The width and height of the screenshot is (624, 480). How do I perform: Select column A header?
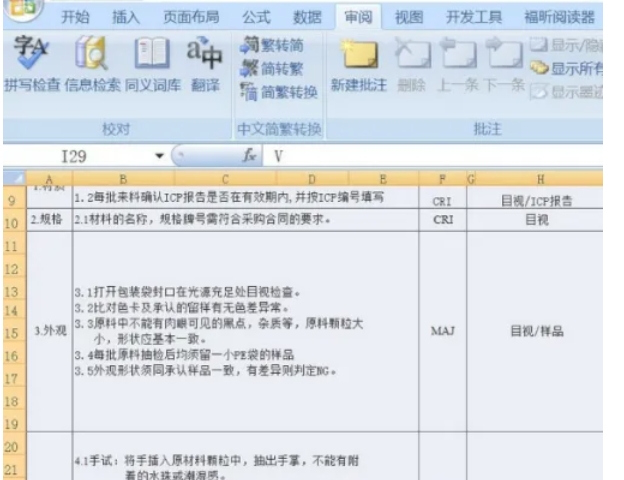click(49, 179)
